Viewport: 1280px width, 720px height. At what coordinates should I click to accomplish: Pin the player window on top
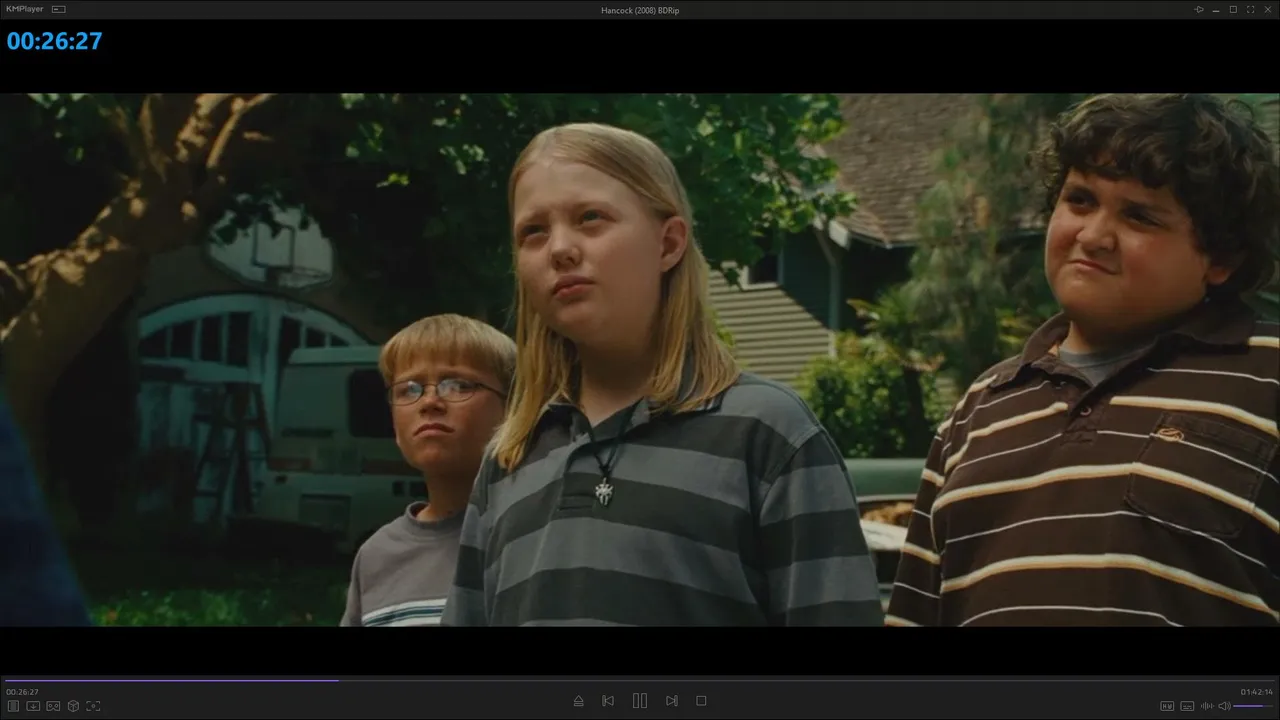tap(1199, 9)
